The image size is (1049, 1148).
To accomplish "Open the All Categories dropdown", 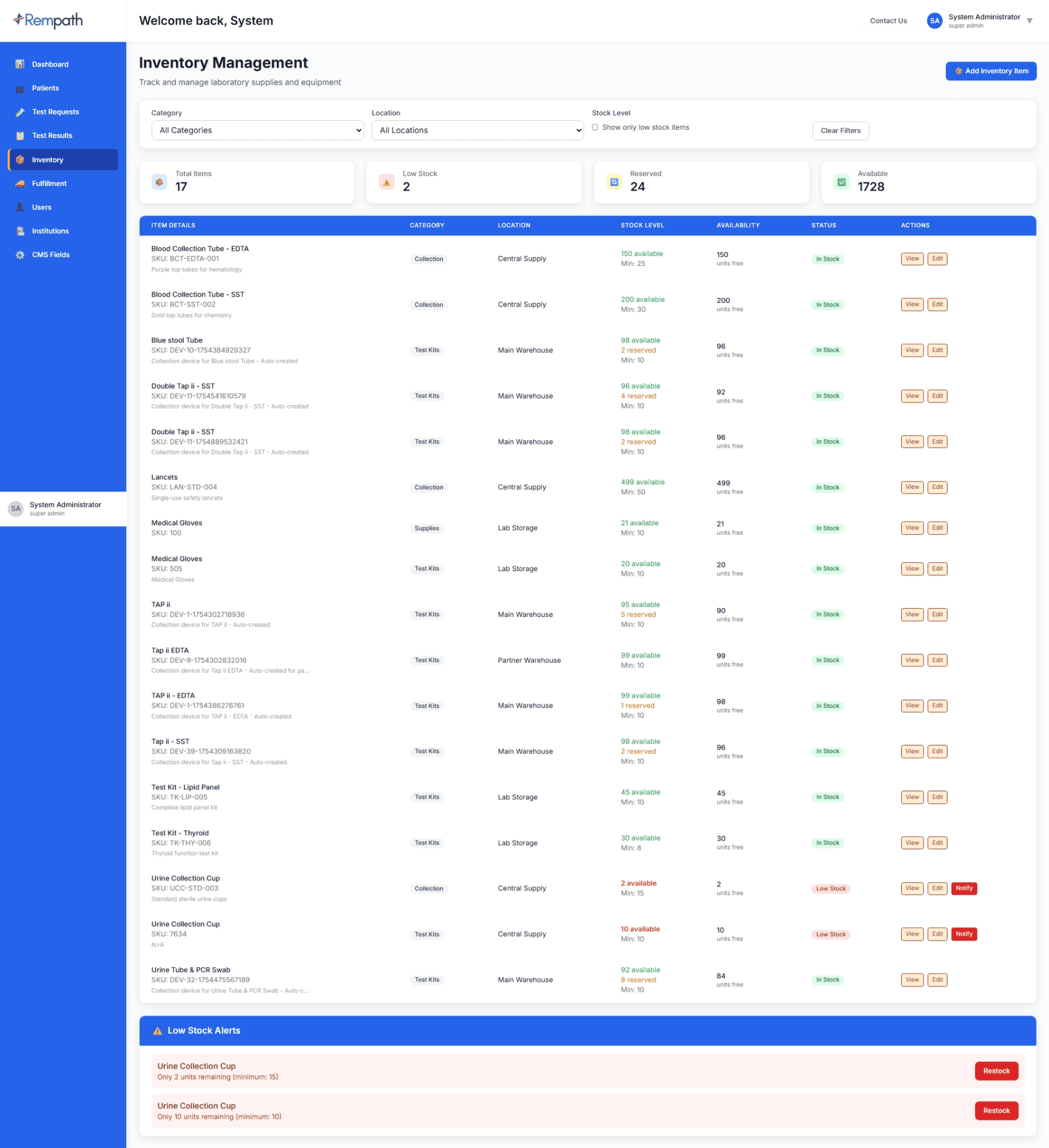I will pyautogui.click(x=257, y=130).
